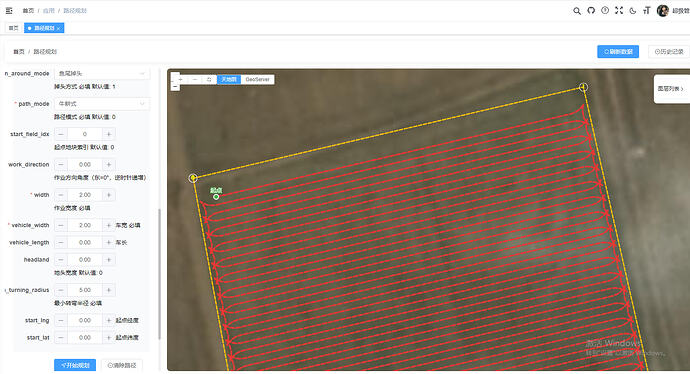Zoom in the map with the plus button
This screenshot has width=690, height=374.
[180, 79]
